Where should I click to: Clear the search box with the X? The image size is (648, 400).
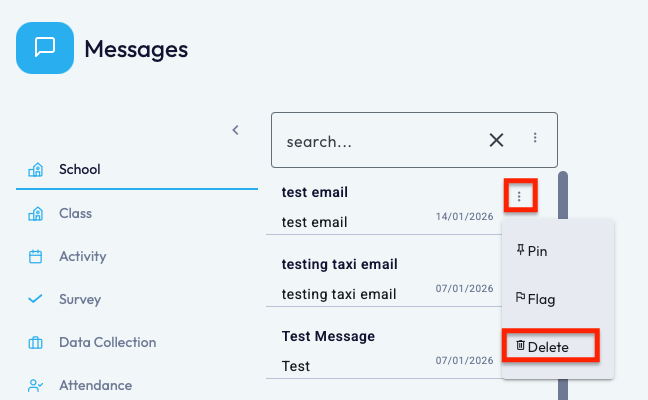[x=496, y=140]
